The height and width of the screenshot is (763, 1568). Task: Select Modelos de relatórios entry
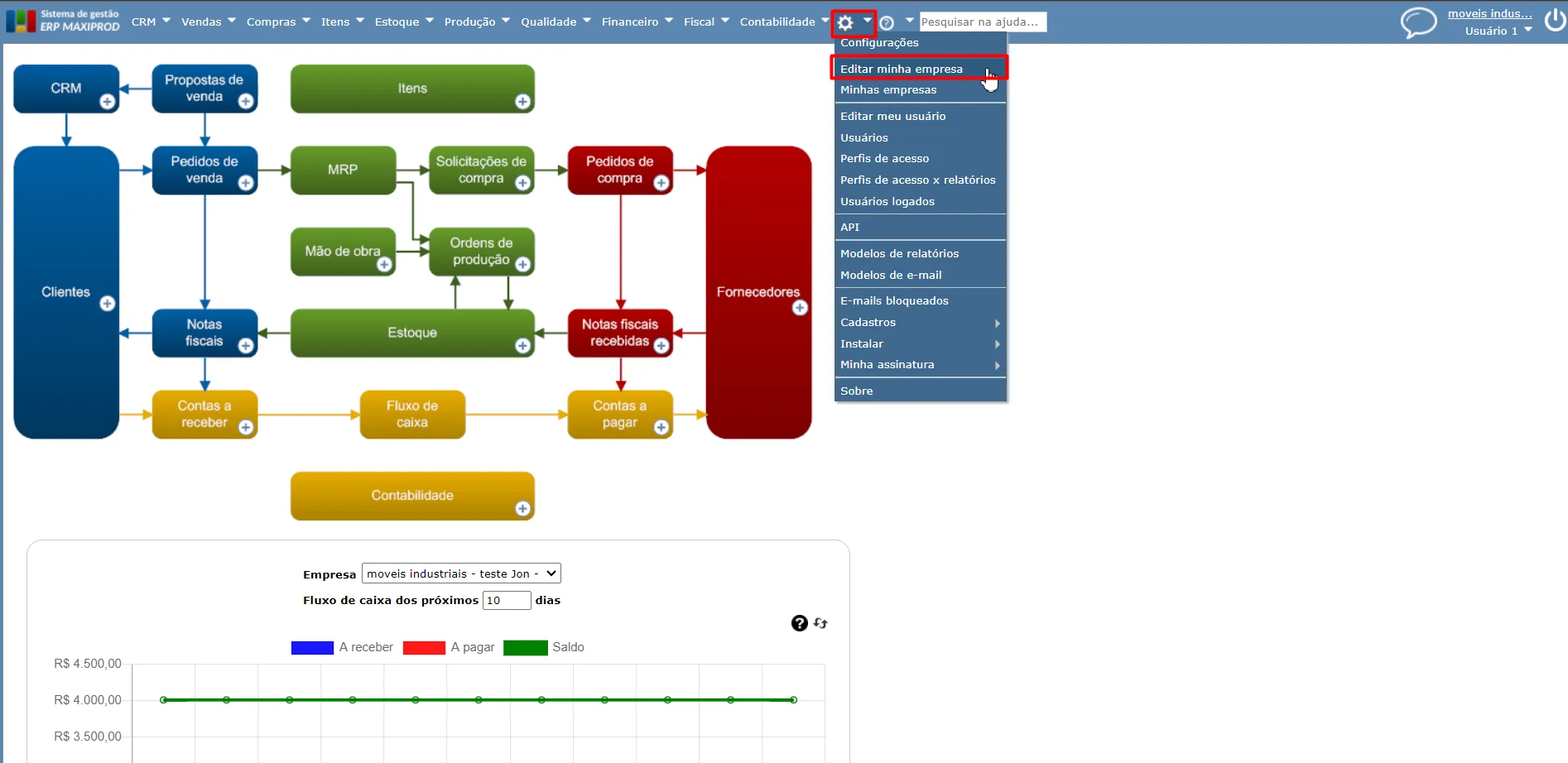[920, 254]
